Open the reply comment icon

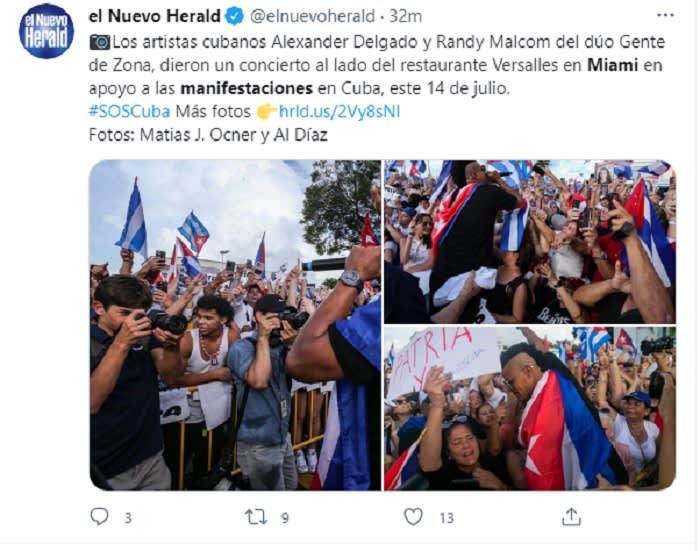pos(99,517)
